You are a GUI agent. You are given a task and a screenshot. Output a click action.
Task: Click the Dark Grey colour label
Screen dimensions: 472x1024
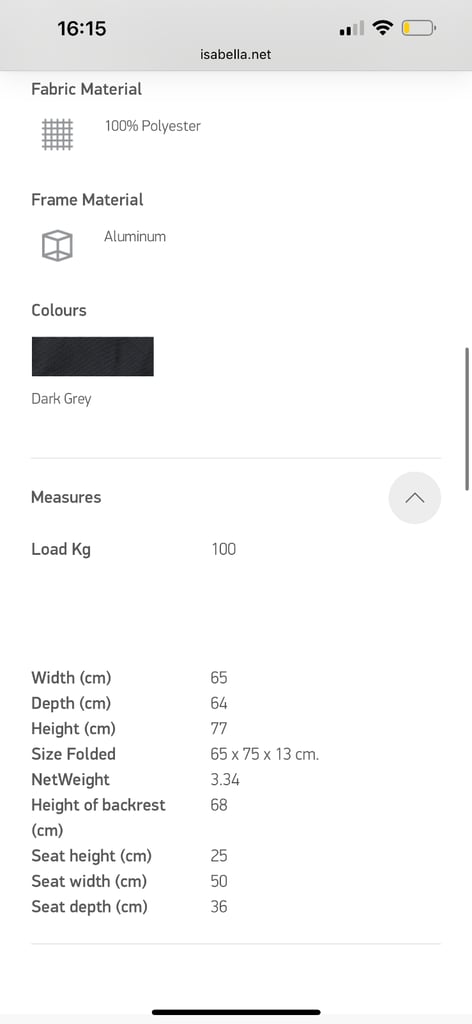tap(61, 398)
